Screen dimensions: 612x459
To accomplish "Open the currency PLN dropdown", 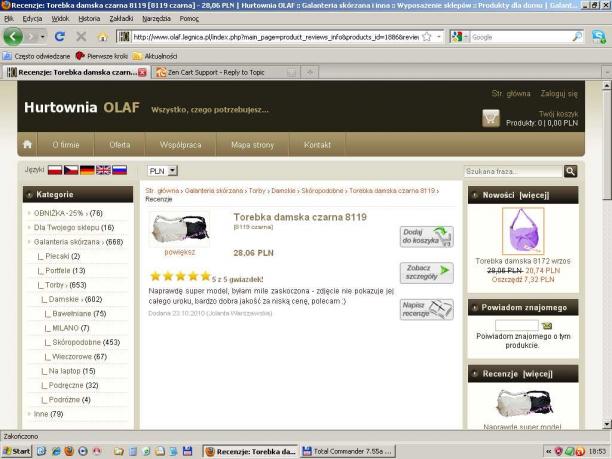I will click(x=163, y=171).
